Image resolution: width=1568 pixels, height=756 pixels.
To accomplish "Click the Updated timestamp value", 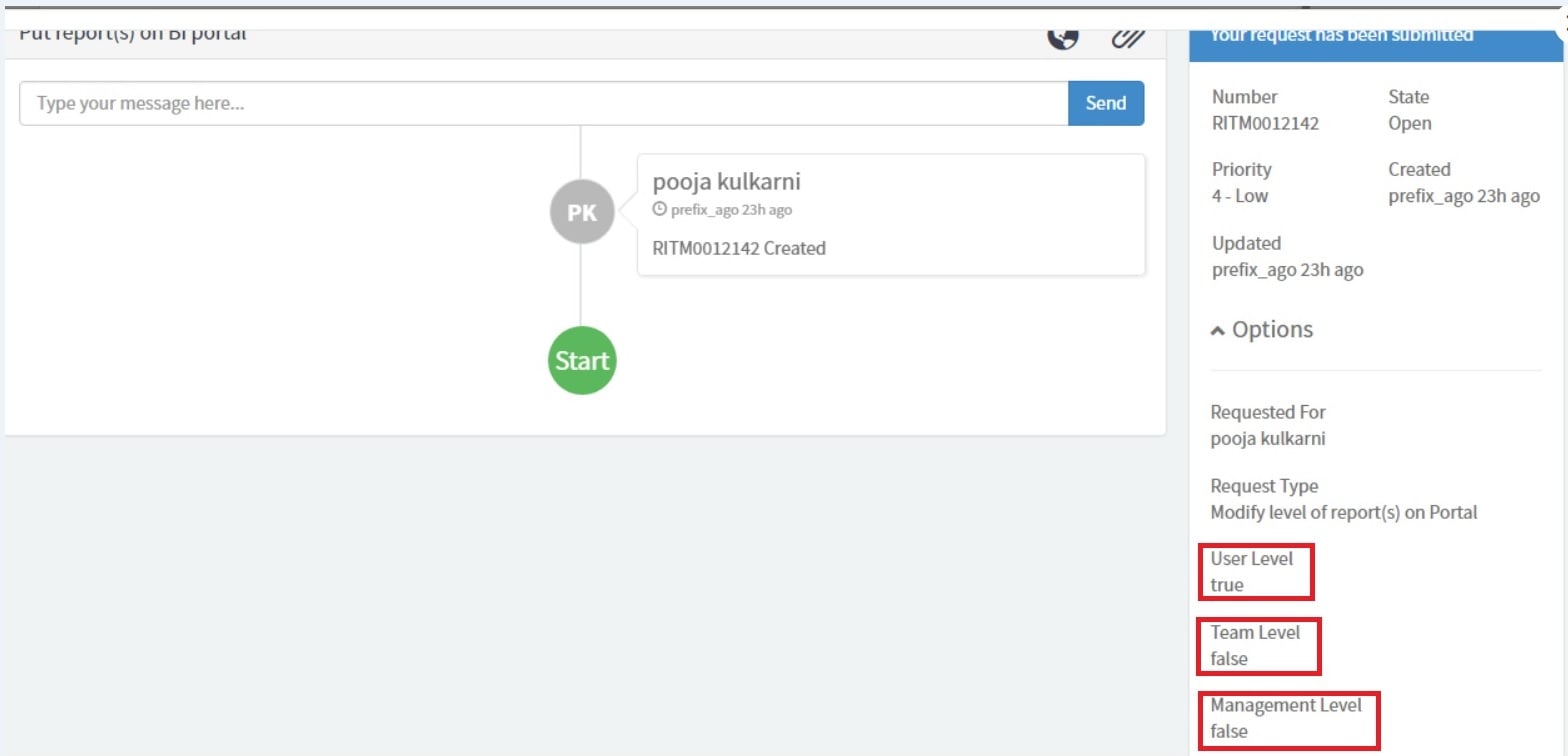I will pyautogui.click(x=1287, y=269).
